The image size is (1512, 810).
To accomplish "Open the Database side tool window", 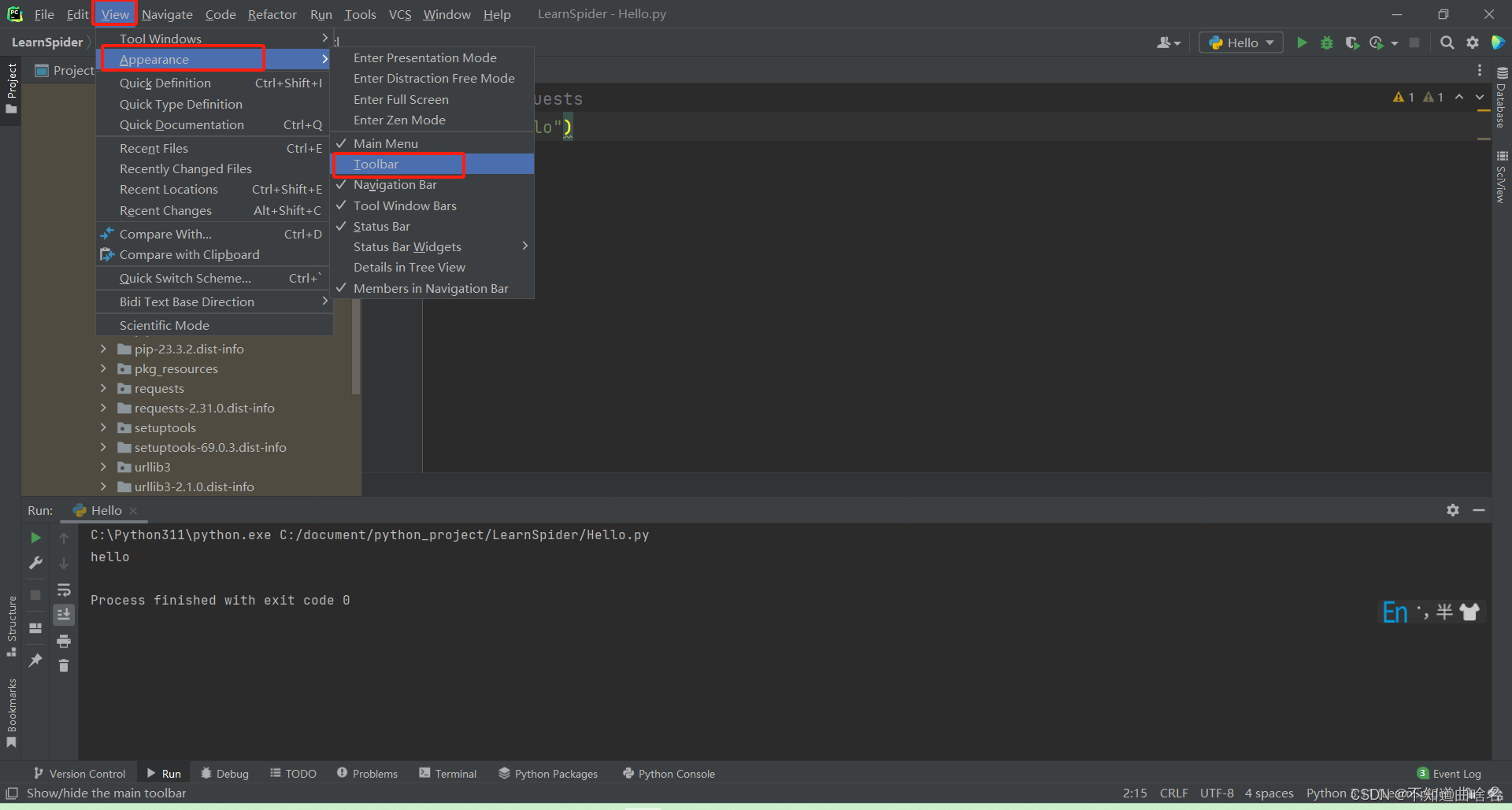I will pos(1502,98).
